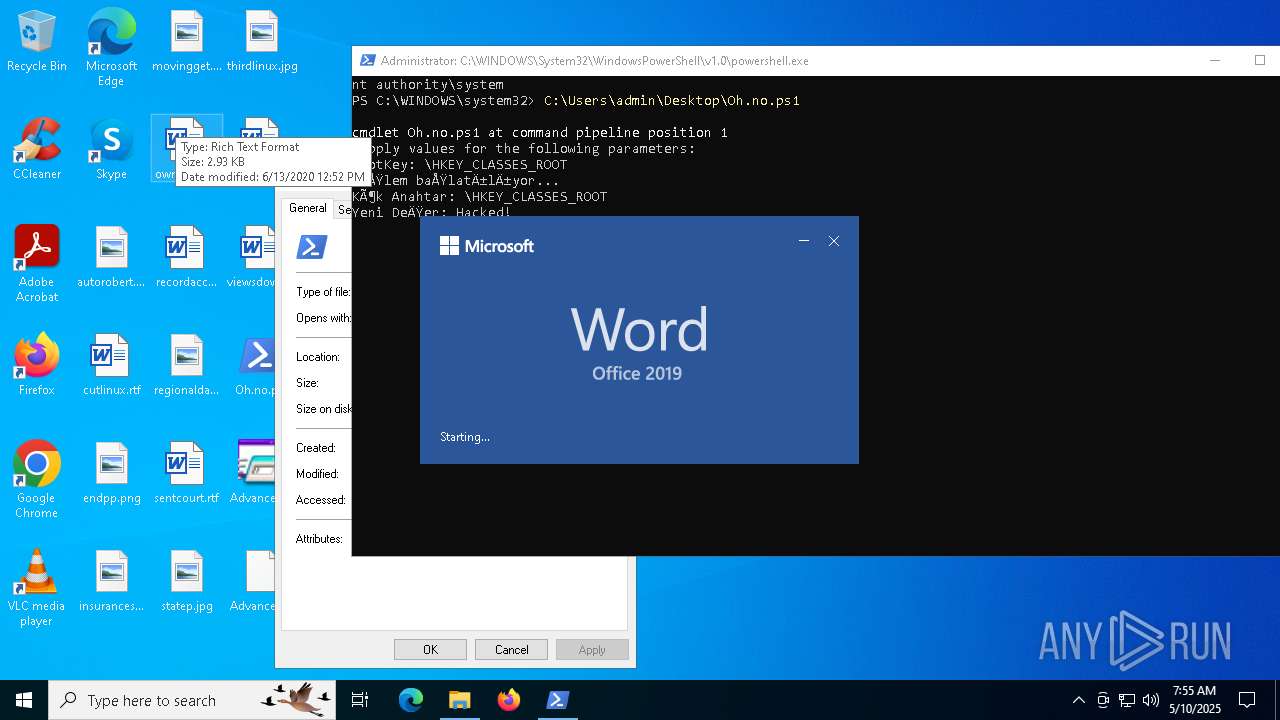
Task: Open Firefox desktop shortcut
Action: (x=37, y=366)
